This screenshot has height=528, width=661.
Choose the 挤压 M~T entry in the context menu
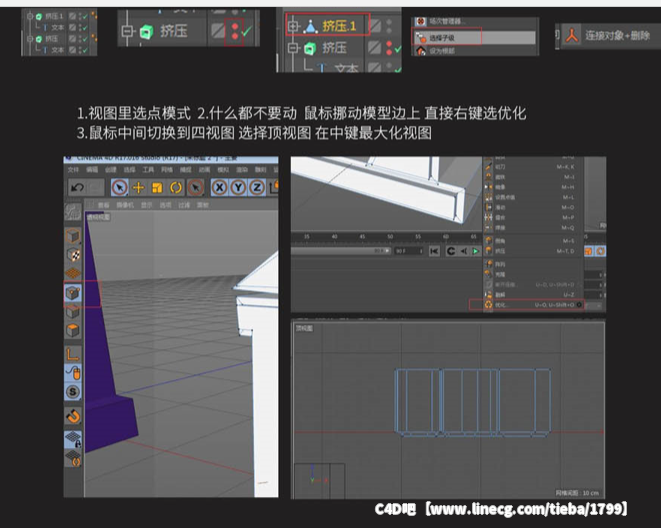coord(533,251)
